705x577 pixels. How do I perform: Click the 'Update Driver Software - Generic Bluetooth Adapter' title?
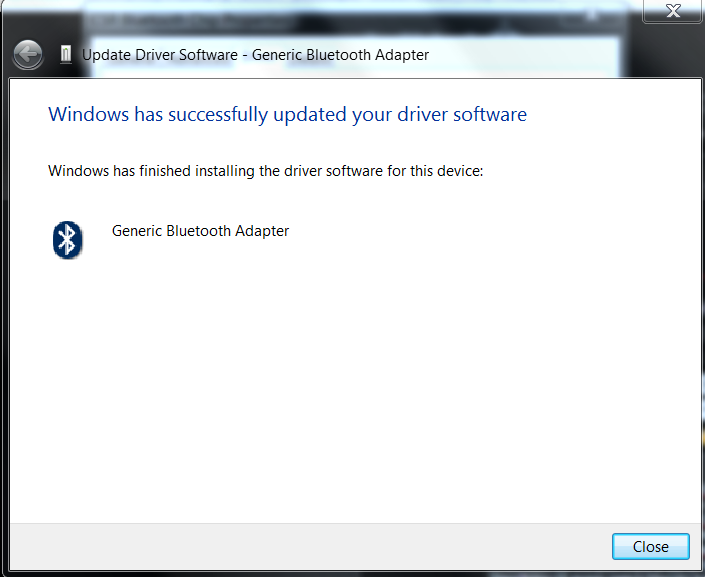tap(255, 55)
